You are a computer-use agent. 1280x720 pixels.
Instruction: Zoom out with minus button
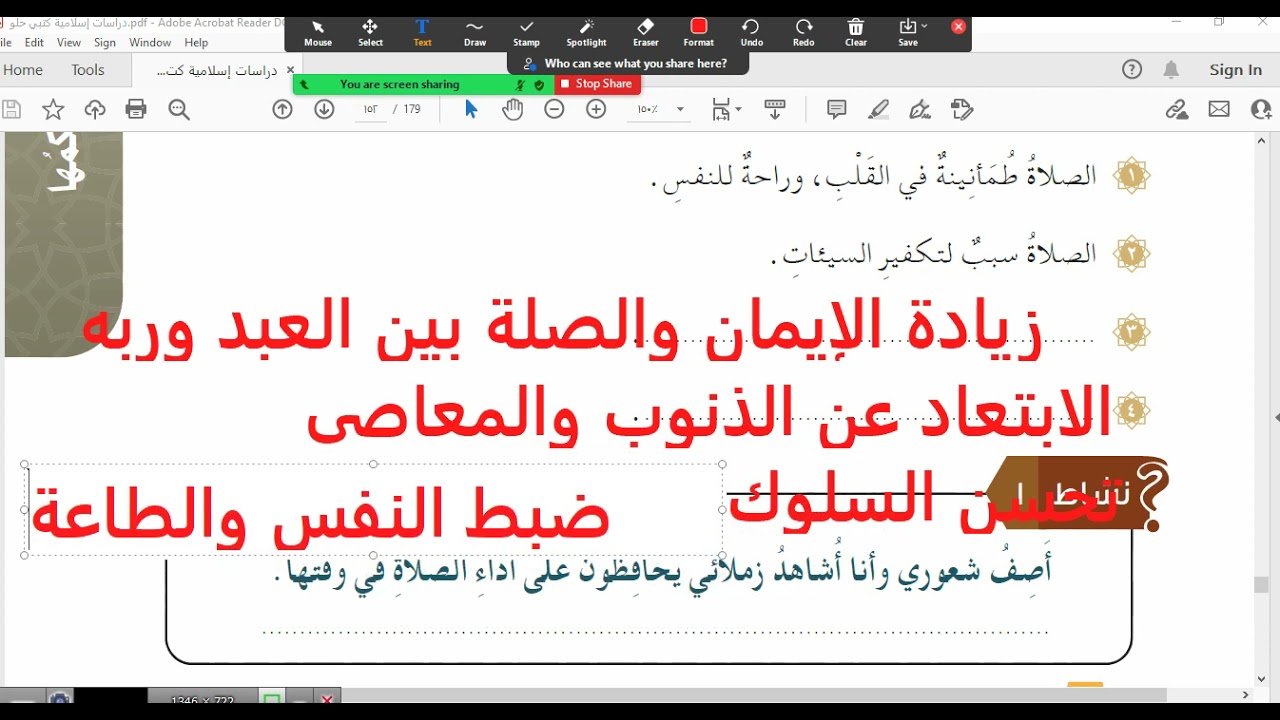(554, 109)
